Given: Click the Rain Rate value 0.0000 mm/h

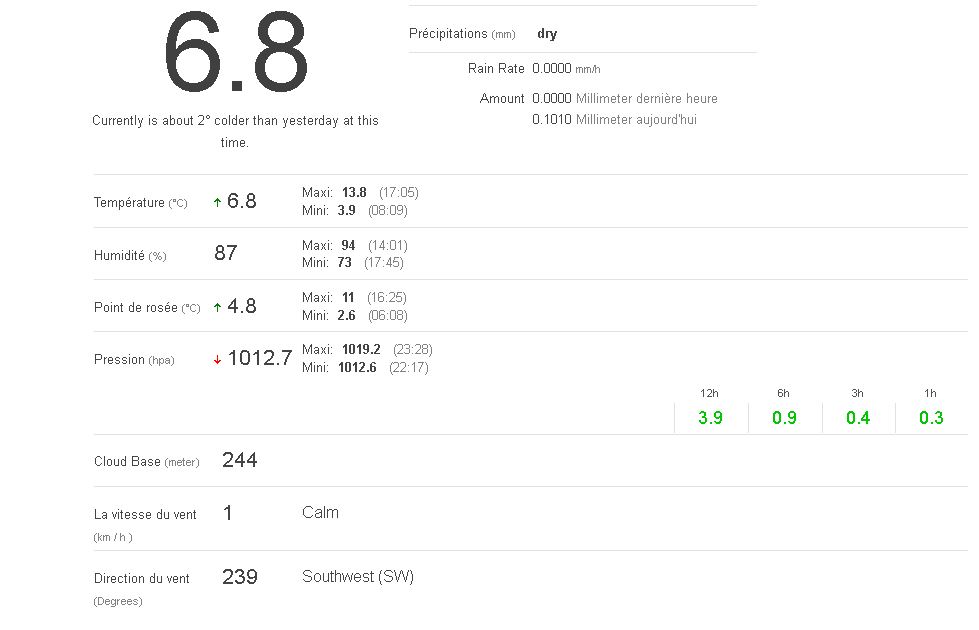Looking at the screenshot, I should click(566, 69).
